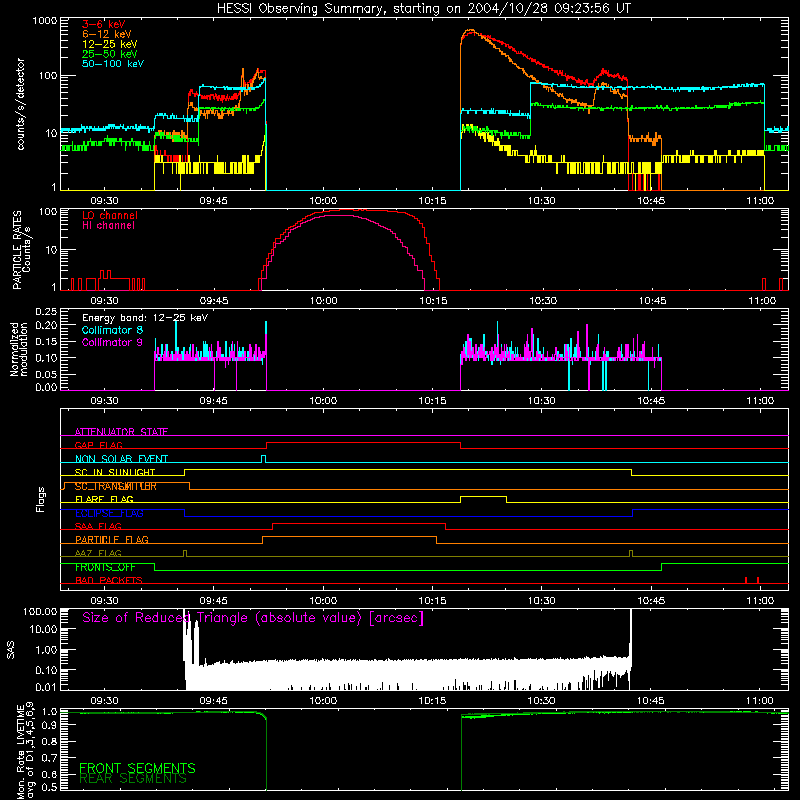Click the Collimator 9 legend entry

coord(112,342)
